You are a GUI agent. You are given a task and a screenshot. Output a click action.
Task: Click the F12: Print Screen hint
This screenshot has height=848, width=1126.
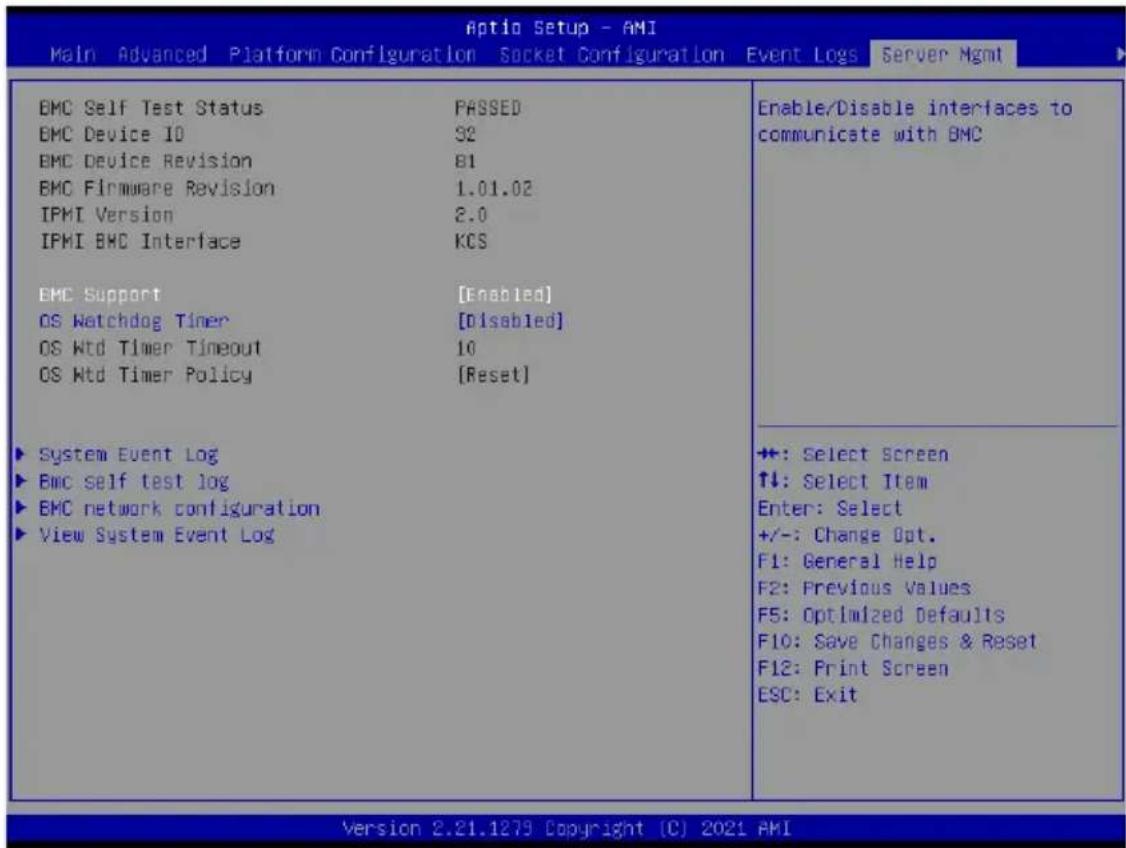tap(853, 669)
